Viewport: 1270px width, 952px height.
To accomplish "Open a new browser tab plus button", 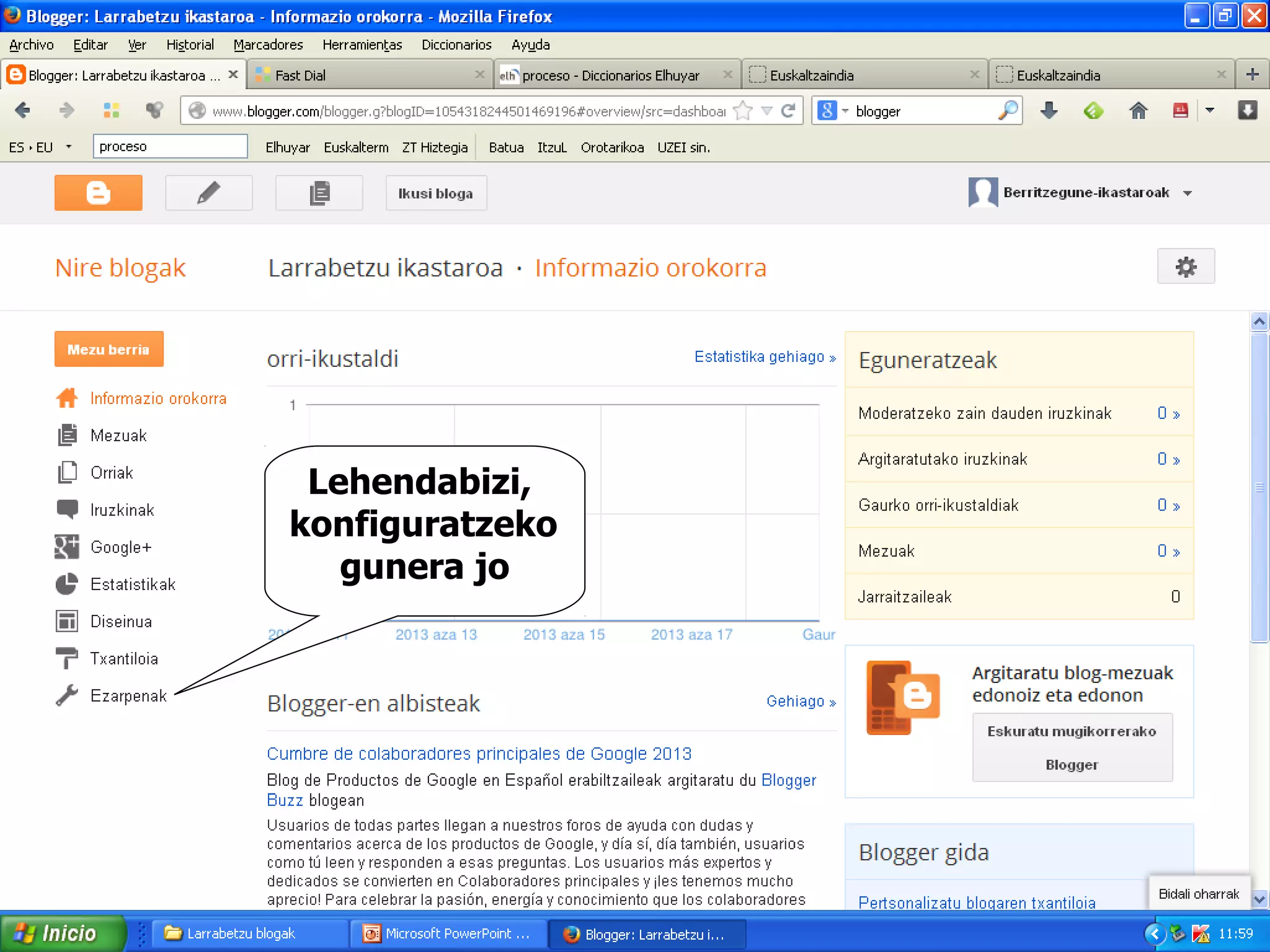I will point(1252,75).
